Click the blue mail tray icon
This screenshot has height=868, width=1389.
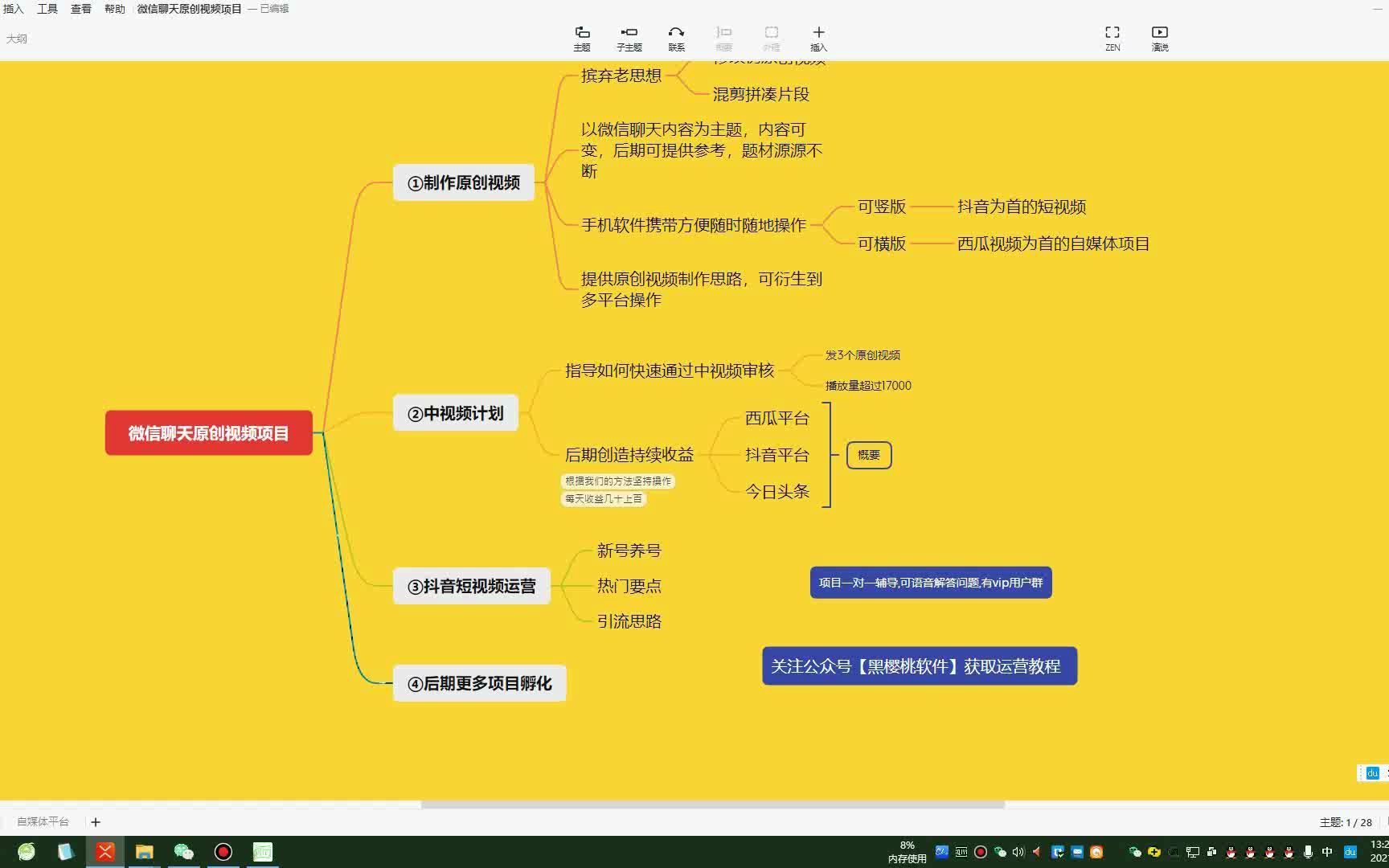1077,852
